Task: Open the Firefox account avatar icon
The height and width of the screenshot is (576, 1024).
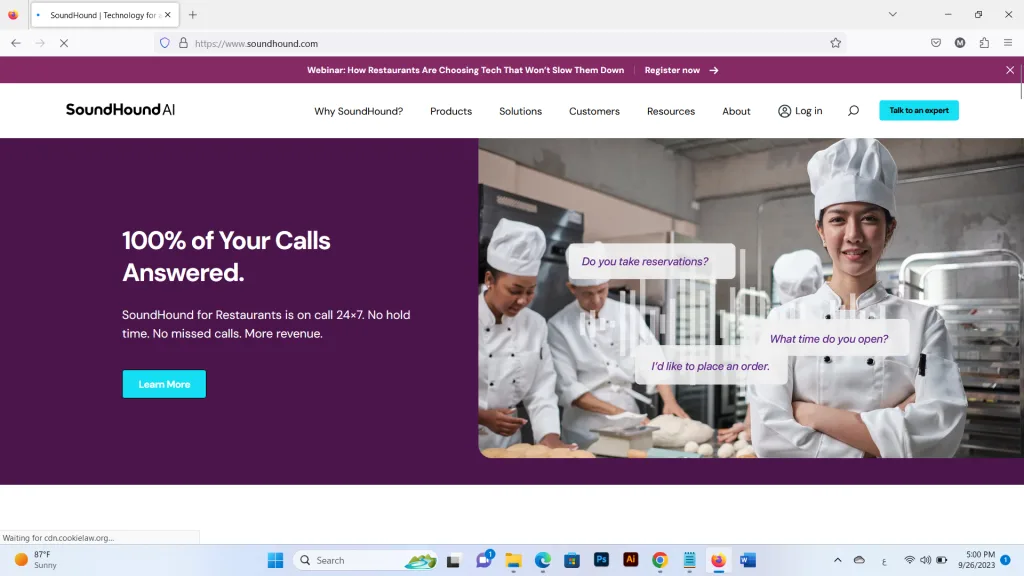Action: point(960,43)
